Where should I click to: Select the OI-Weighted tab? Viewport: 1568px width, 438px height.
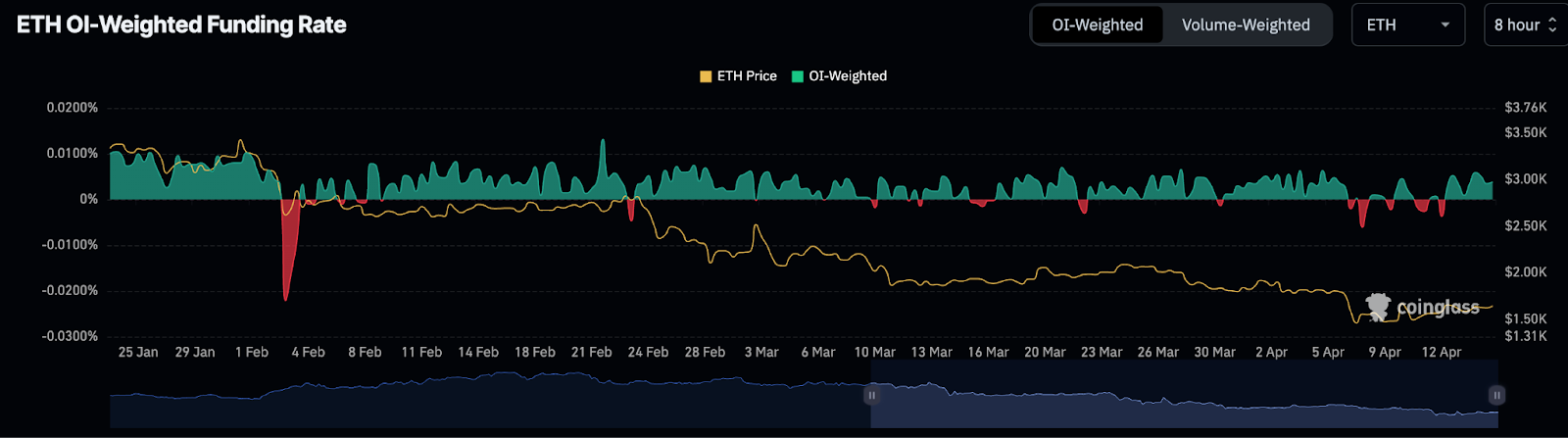coord(1098,25)
